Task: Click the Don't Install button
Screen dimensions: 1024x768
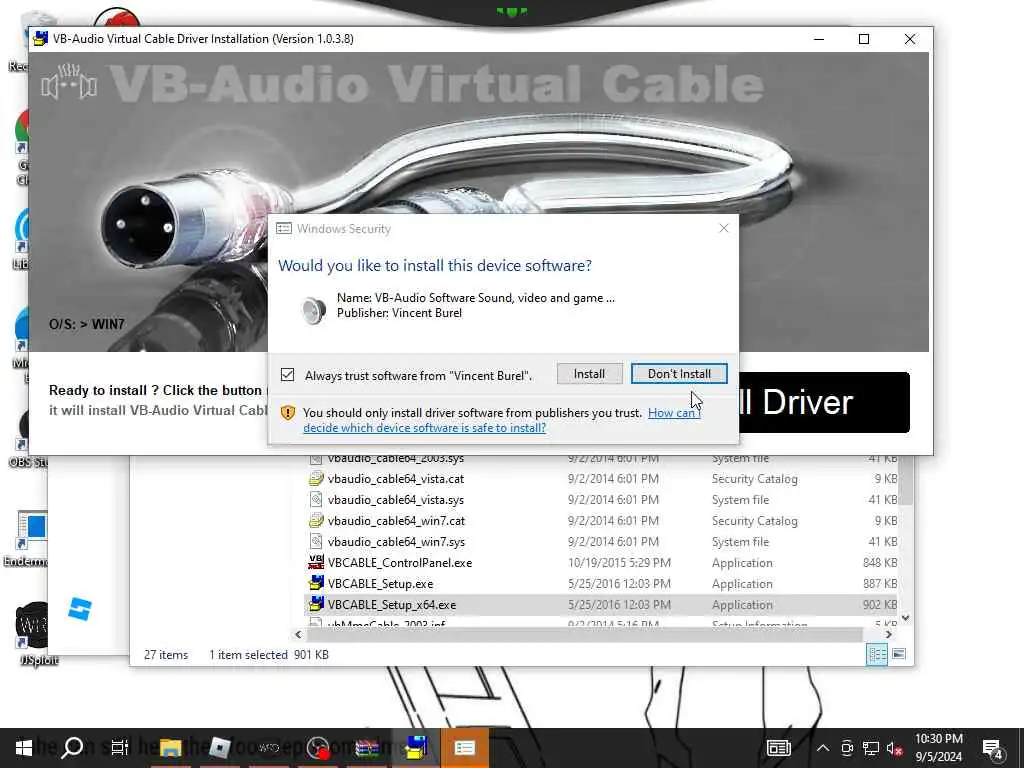Action: [x=679, y=374]
